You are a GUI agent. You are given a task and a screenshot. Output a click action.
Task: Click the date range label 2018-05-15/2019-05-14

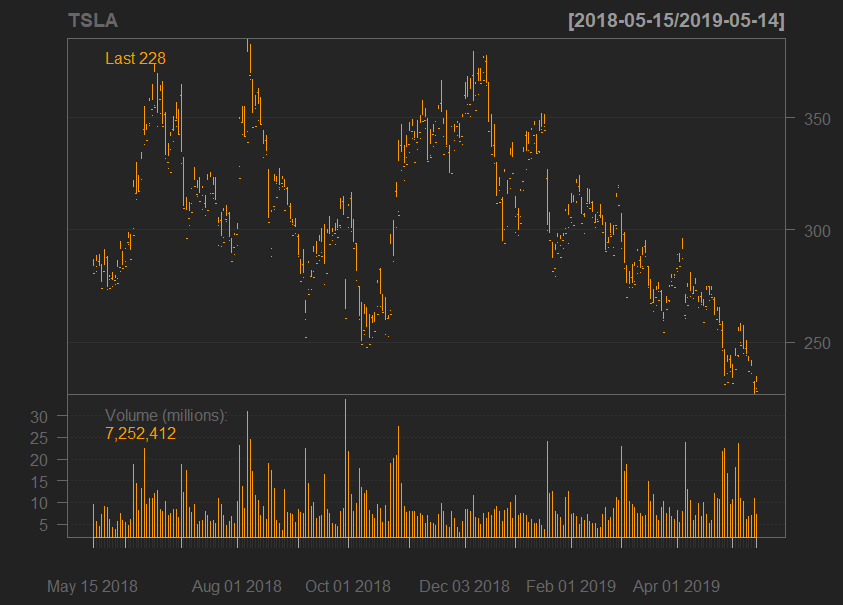[x=675, y=20]
